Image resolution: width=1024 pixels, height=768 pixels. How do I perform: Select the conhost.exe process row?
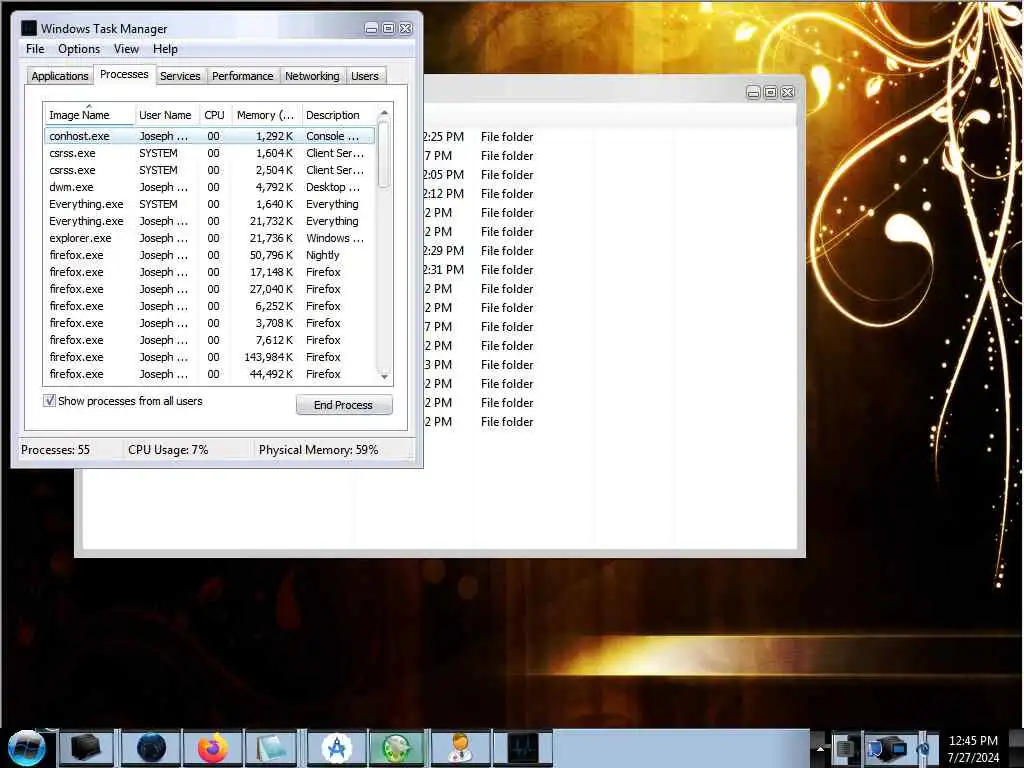(210, 136)
